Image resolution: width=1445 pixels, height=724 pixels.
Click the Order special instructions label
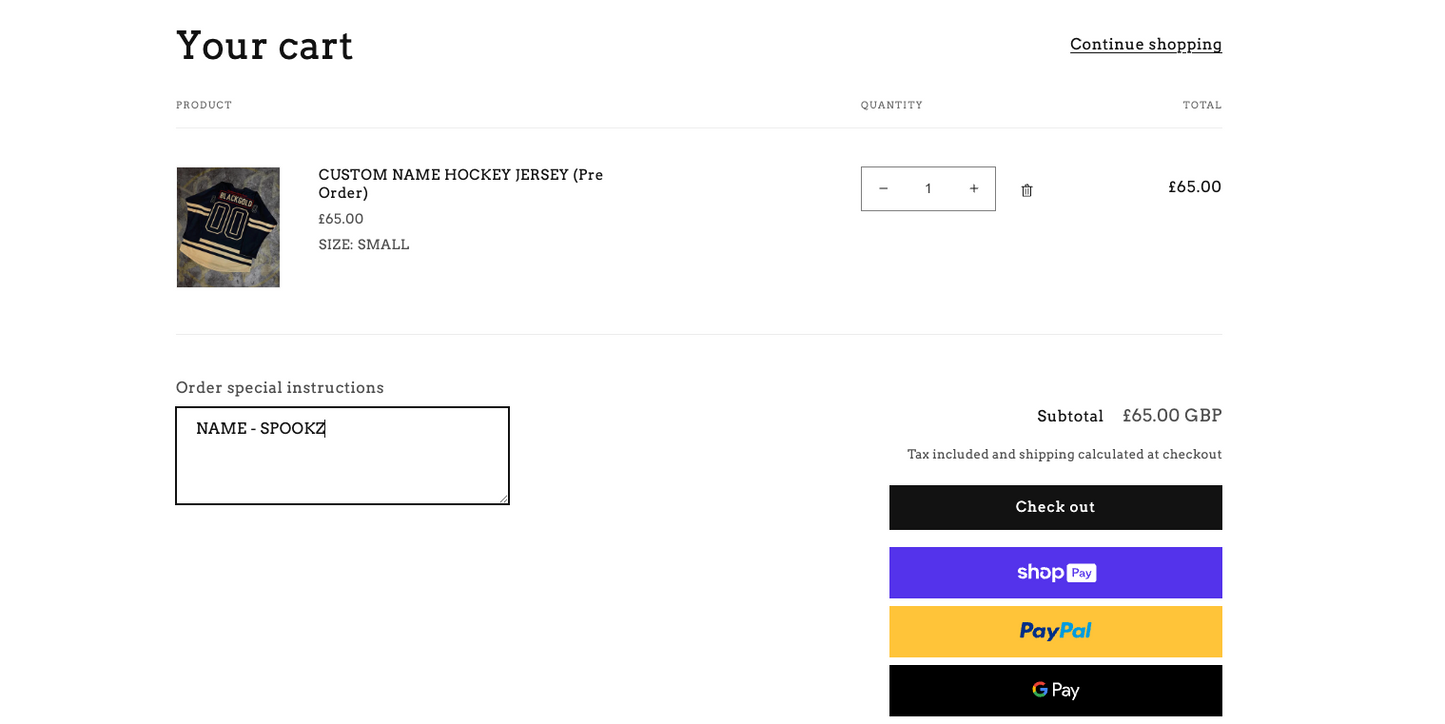279,387
